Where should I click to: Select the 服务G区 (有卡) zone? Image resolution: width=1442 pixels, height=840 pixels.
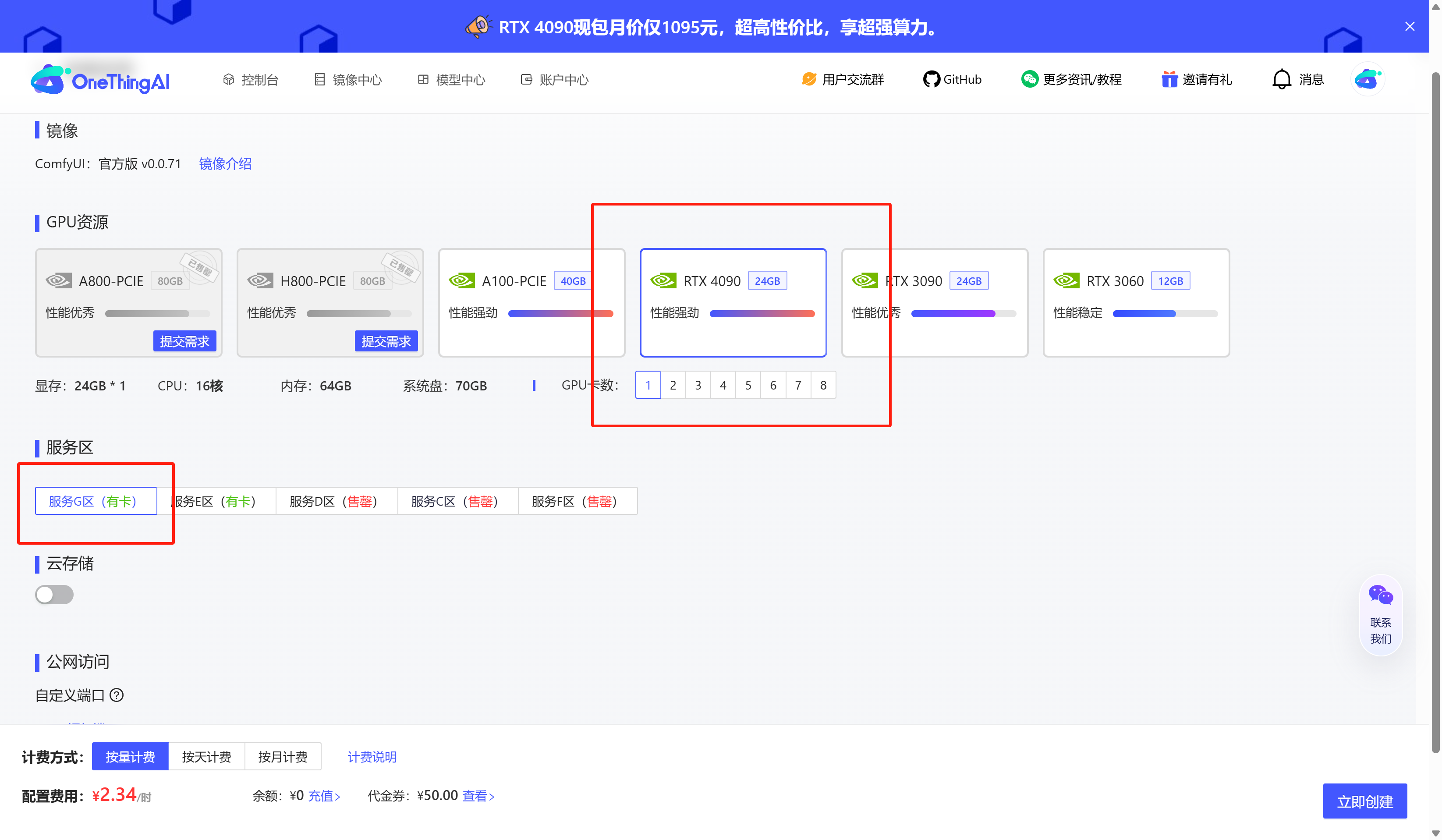[96, 501]
